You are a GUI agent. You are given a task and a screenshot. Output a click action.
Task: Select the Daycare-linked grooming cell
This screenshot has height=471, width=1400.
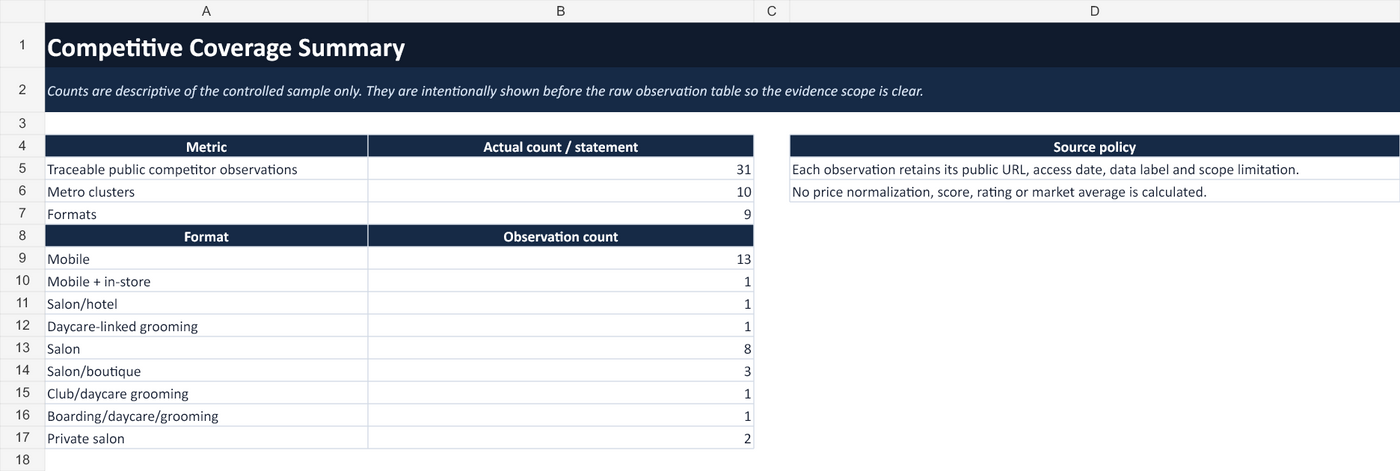[206, 326]
